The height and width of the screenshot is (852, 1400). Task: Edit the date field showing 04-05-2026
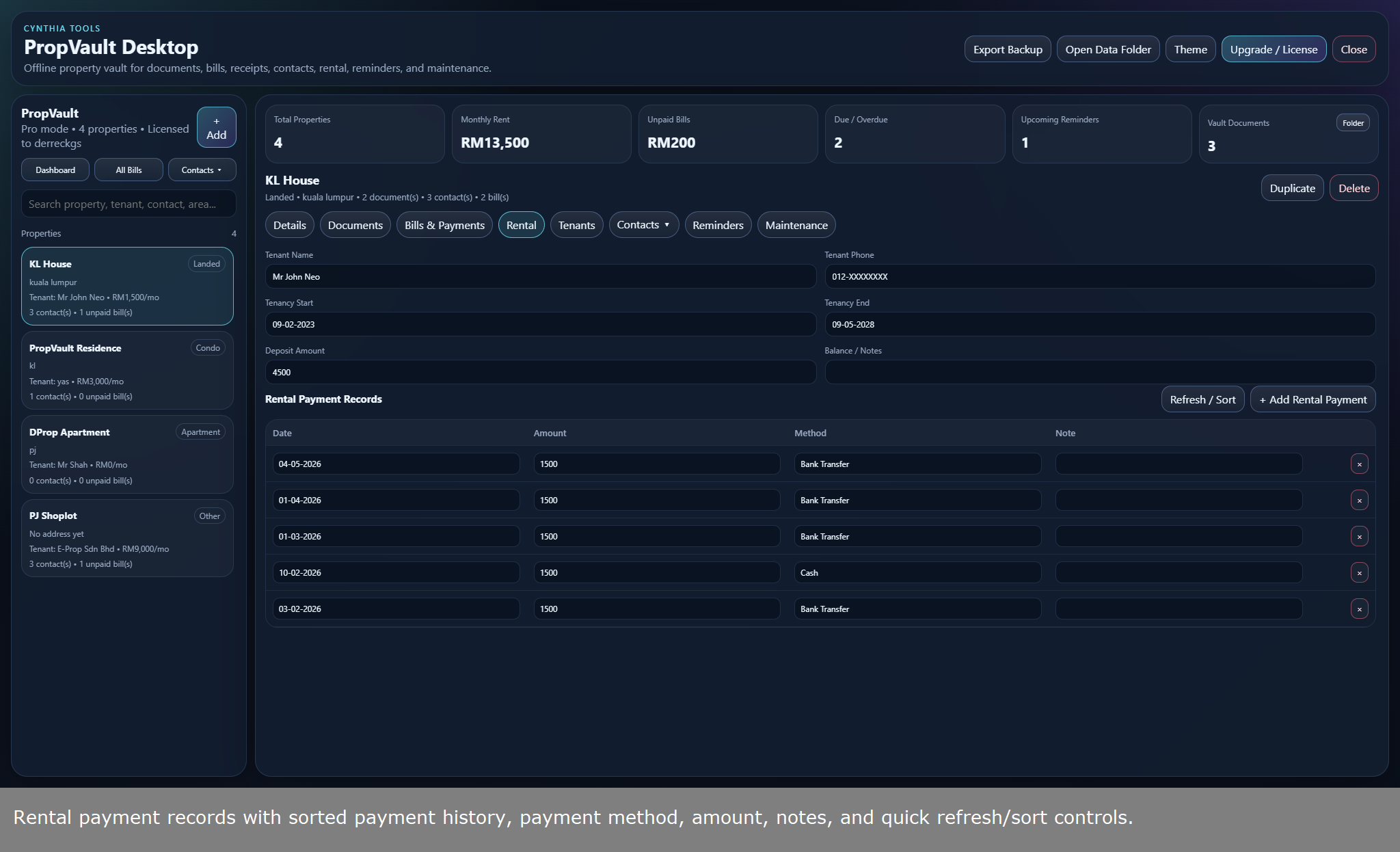pyautogui.click(x=396, y=464)
